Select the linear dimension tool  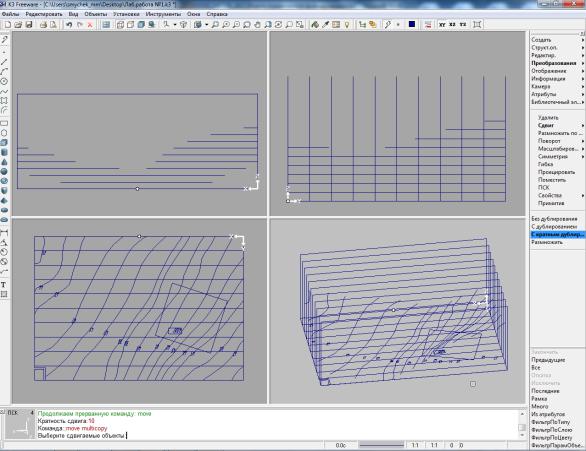coord(4,233)
